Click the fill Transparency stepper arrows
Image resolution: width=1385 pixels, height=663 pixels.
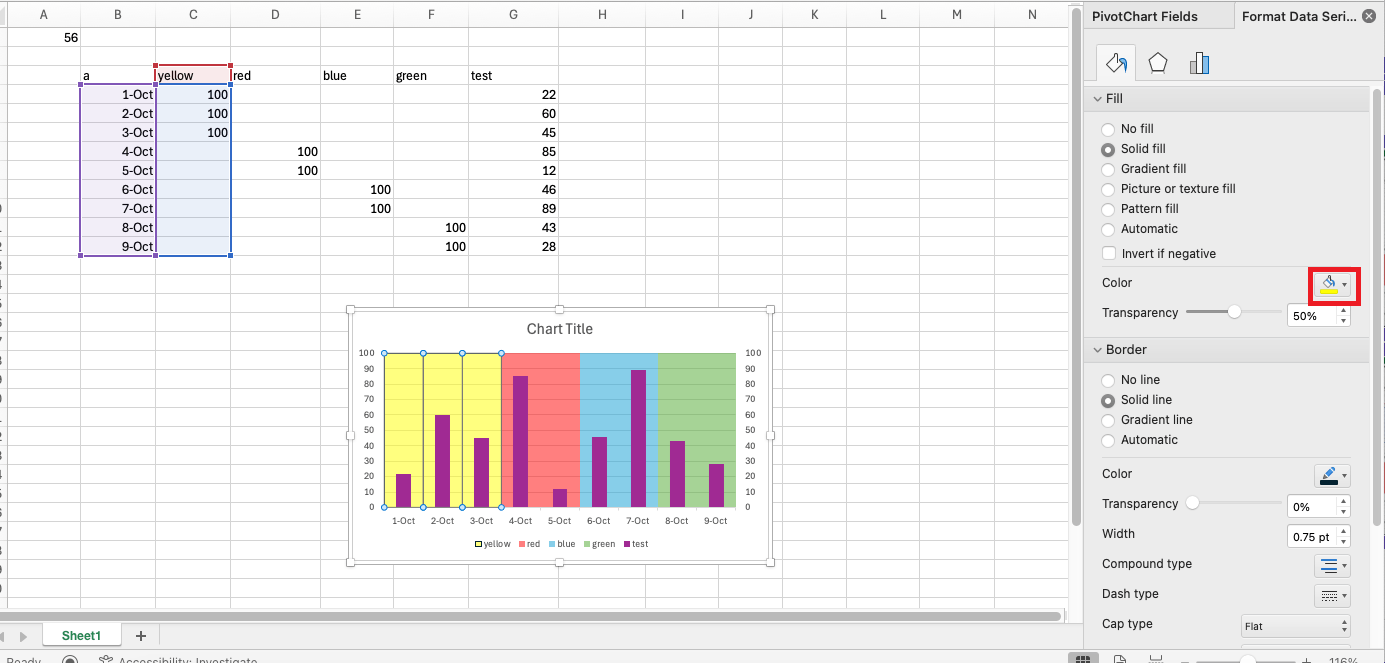click(x=1343, y=315)
